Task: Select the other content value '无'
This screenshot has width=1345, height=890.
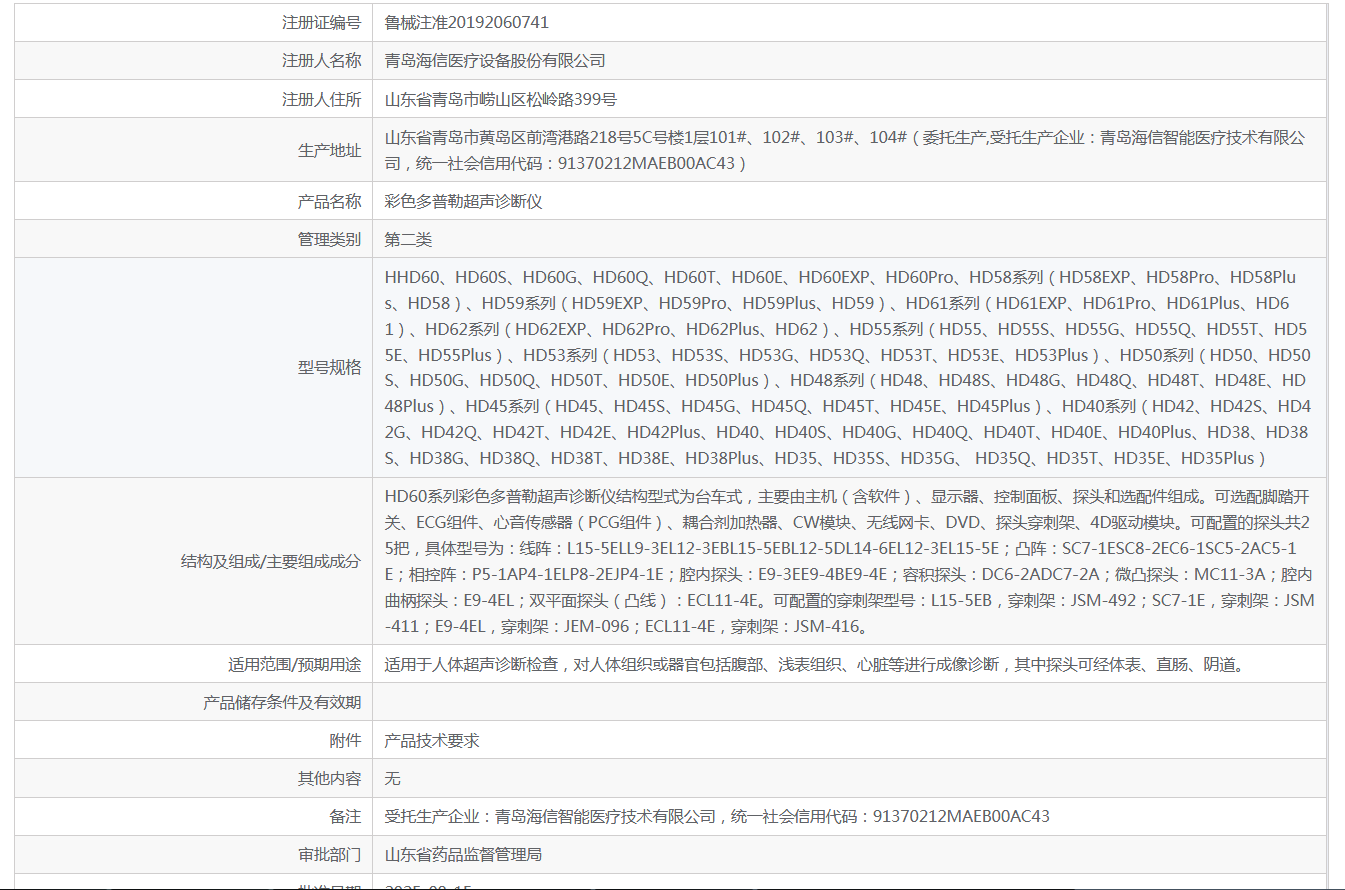Action: [x=393, y=778]
